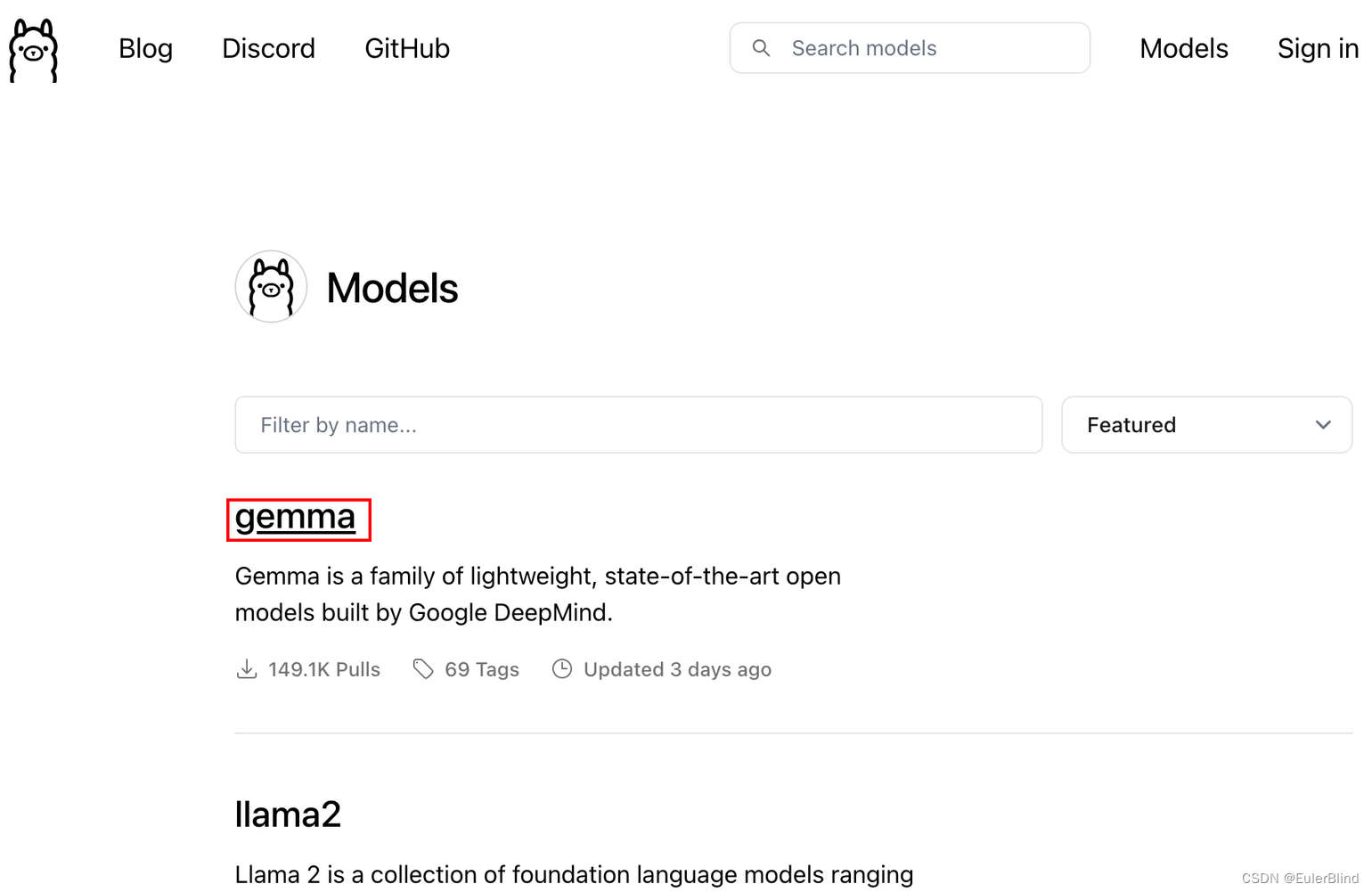The width and height of the screenshot is (1372, 892).
Task: Click the download icon next to 149.1K Pulls
Action: point(247,669)
